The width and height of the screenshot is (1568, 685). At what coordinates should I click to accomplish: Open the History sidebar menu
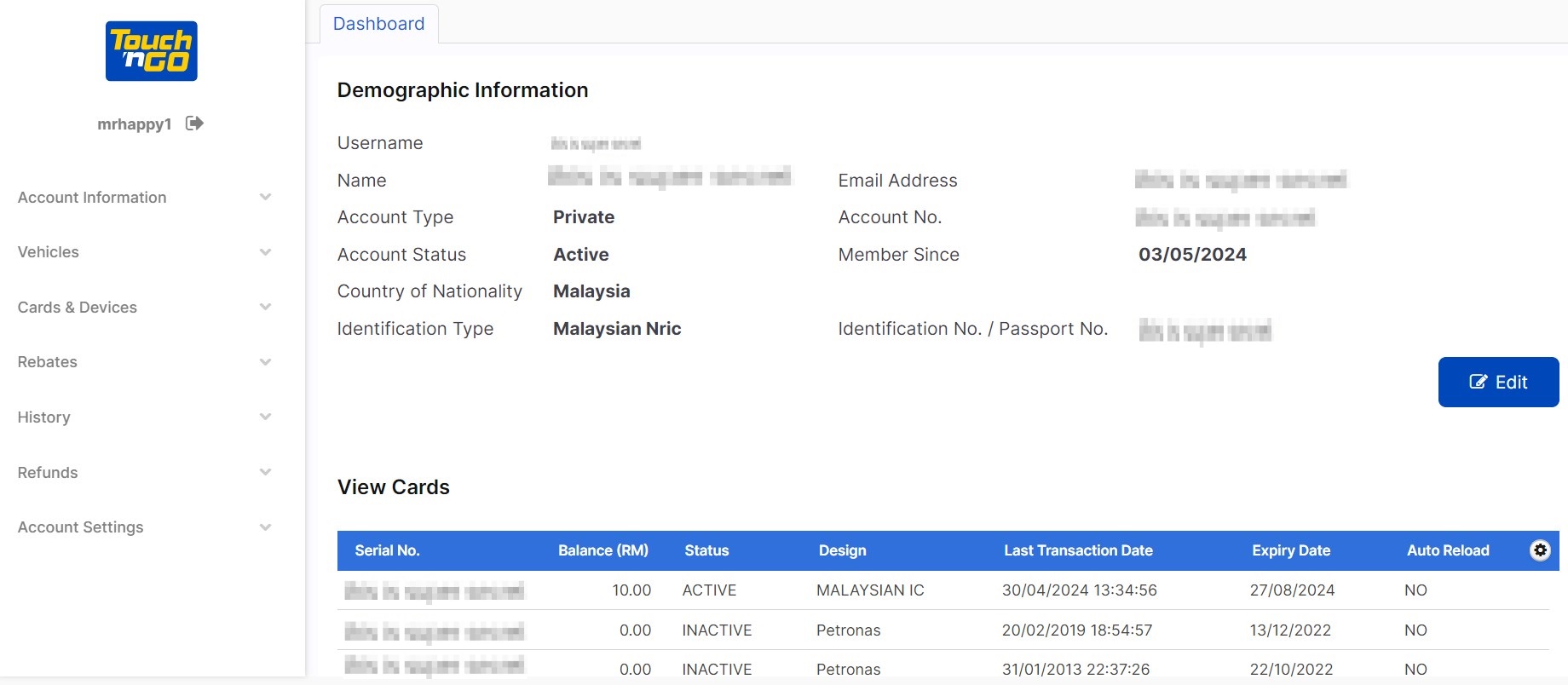(x=44, y=417)
